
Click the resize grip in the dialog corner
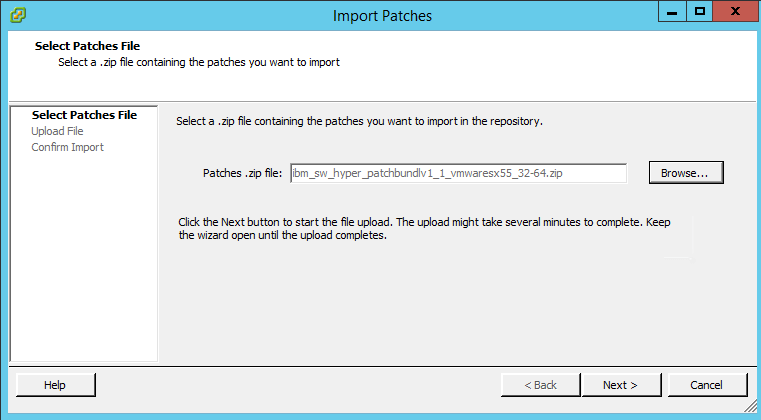[750, 405]
